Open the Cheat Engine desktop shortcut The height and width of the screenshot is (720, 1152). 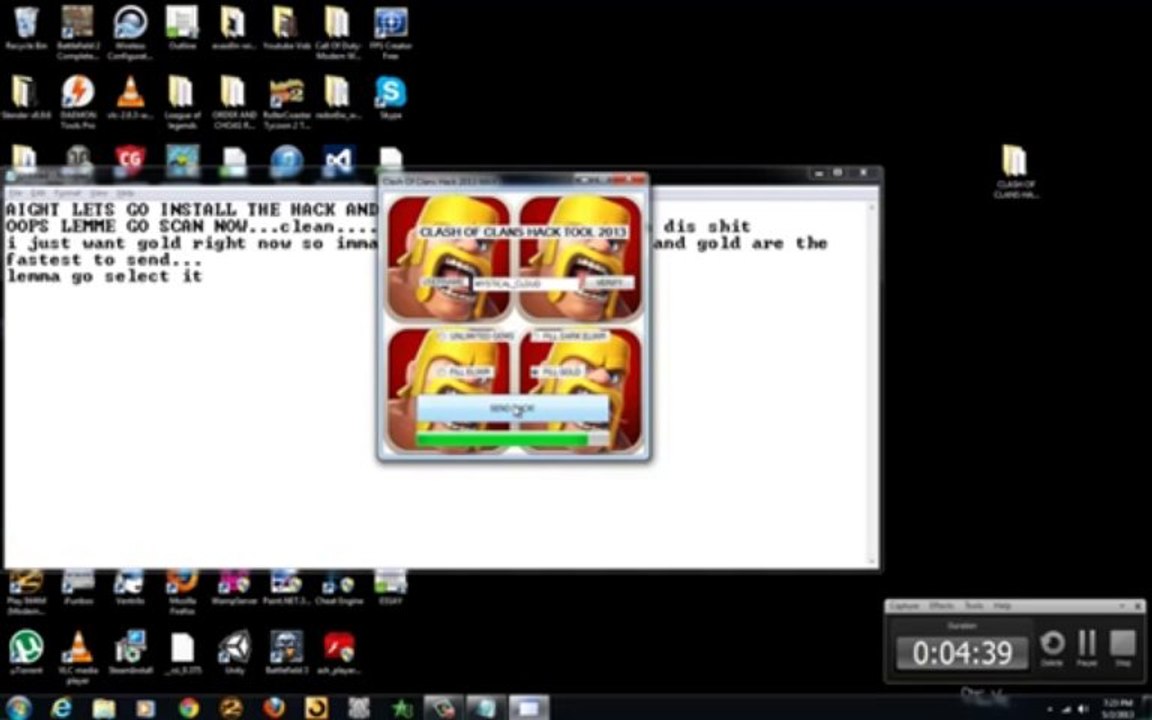click(x=339, y=586)
